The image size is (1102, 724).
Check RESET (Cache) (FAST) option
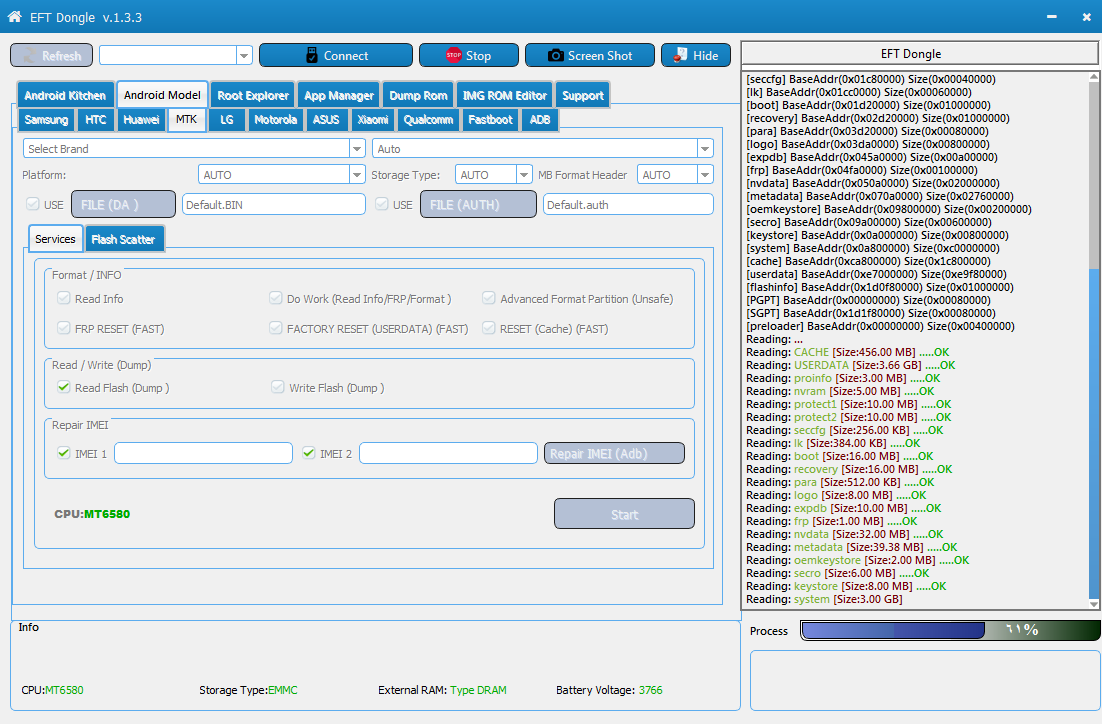[x=488, y=328]
